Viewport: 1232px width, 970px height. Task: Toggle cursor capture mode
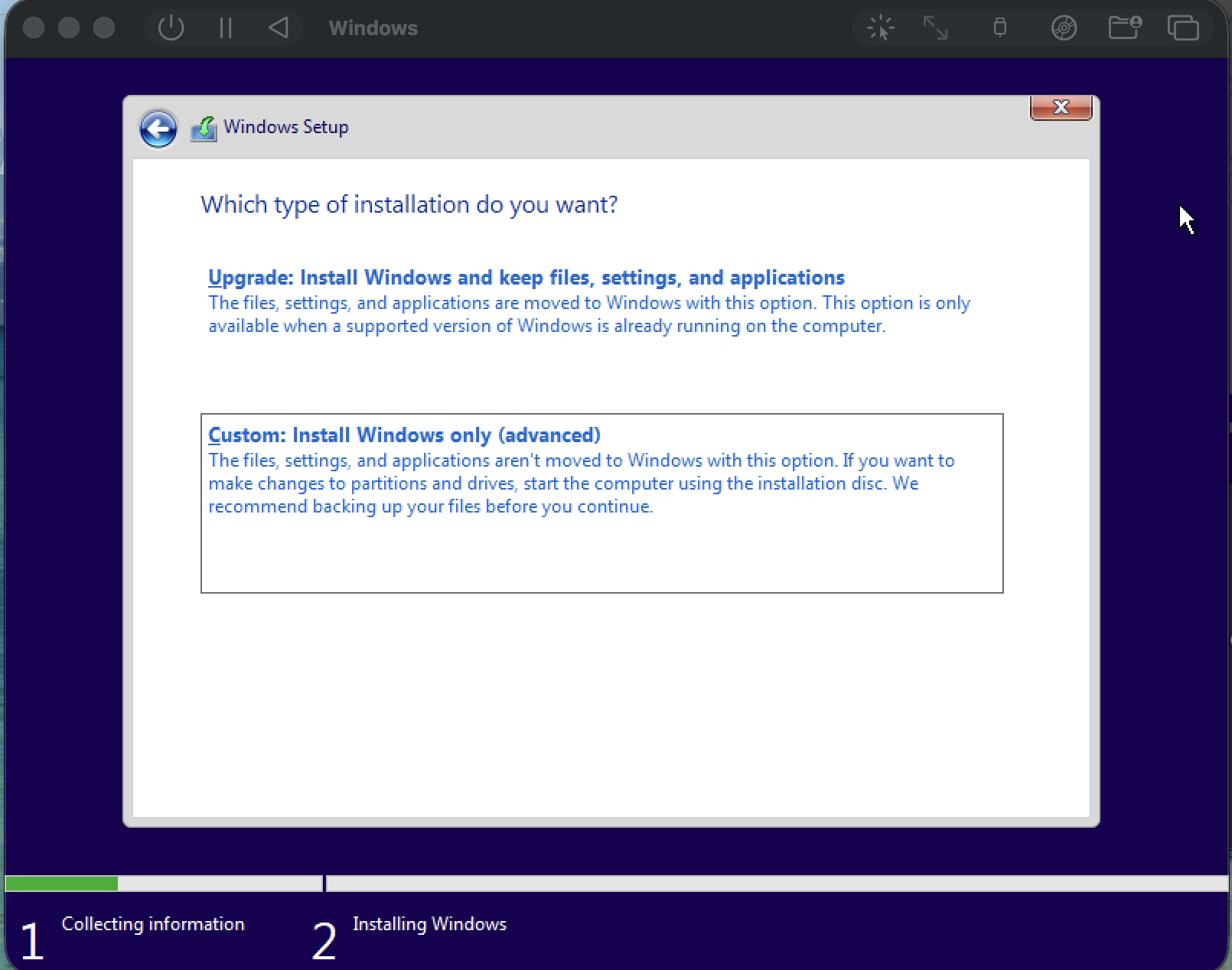point(880,28)
